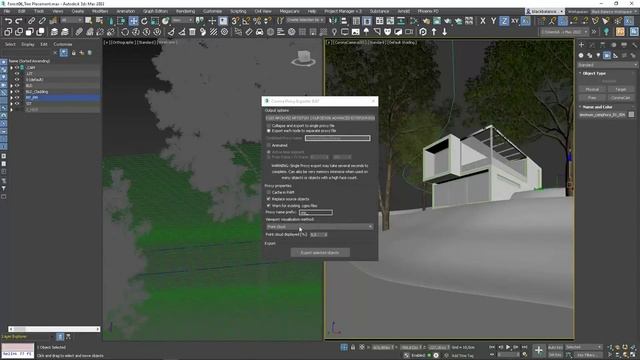Open the Viewport visualization method dropdown
This screenshot has height=360, width=640.
point(319,227)
